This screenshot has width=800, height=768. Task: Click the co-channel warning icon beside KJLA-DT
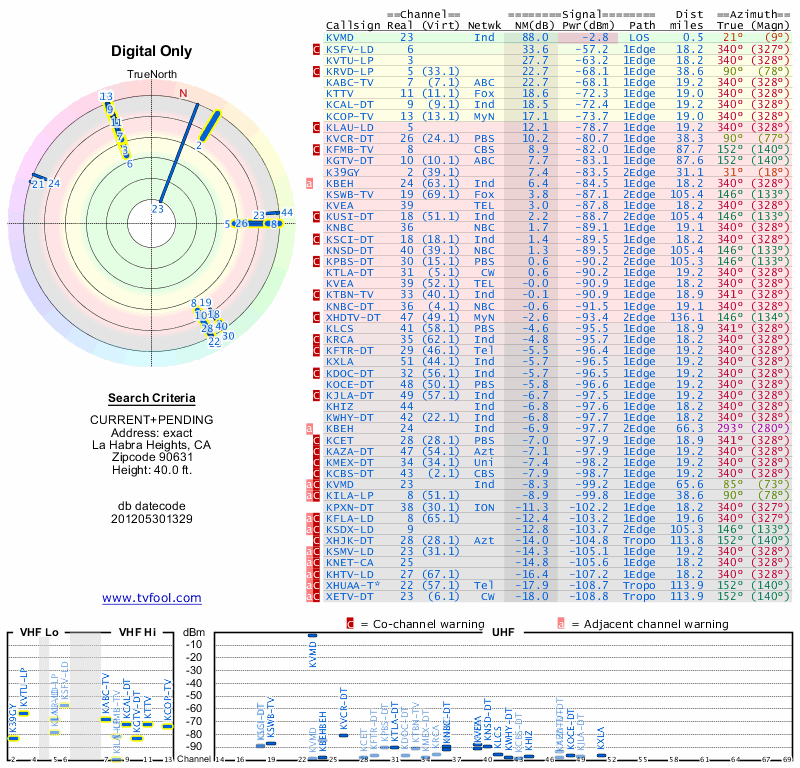pos(316,395)
